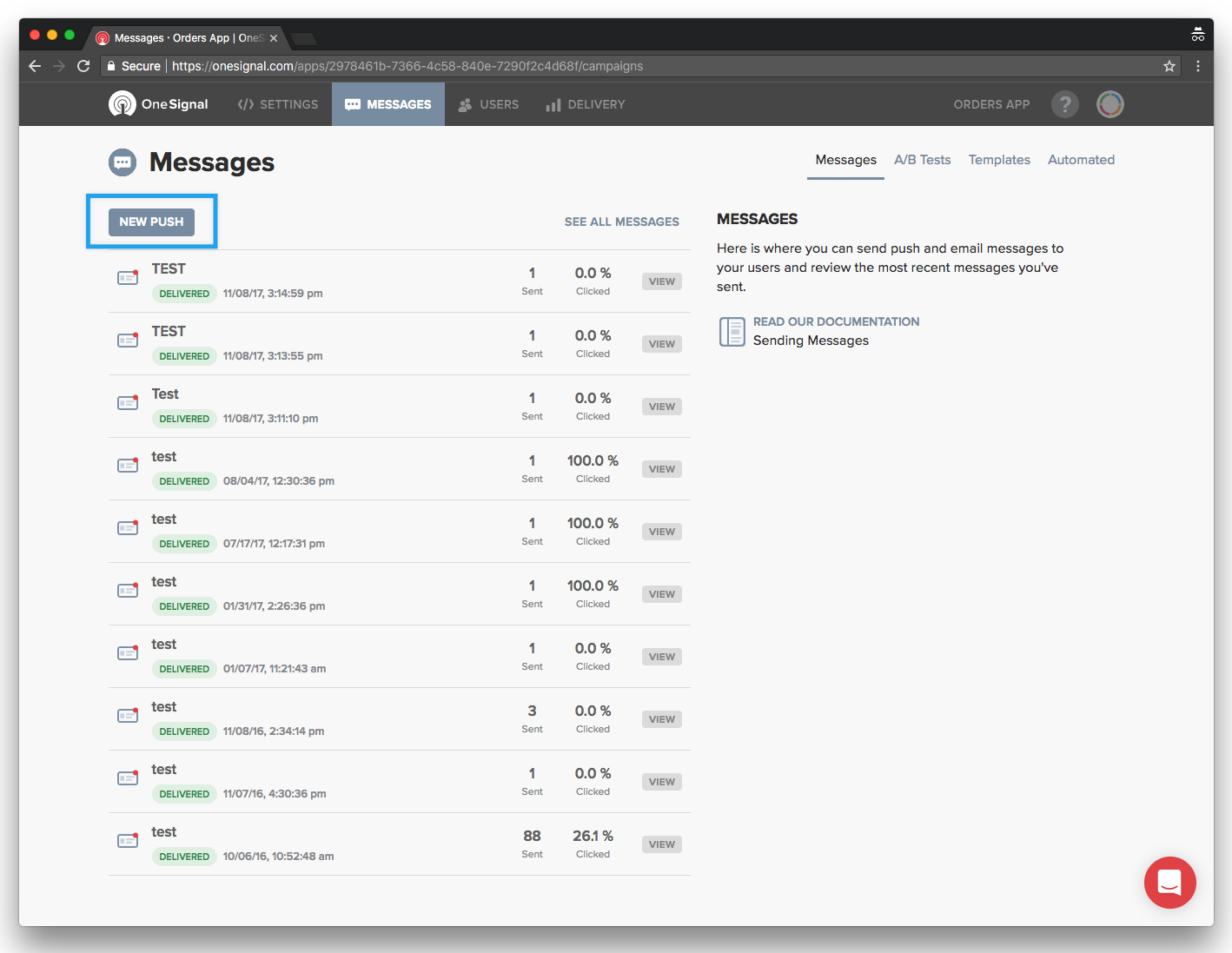Open the Users nav item
The height and width of the screenshot is (953, 1232).
[x=488, y=104]
